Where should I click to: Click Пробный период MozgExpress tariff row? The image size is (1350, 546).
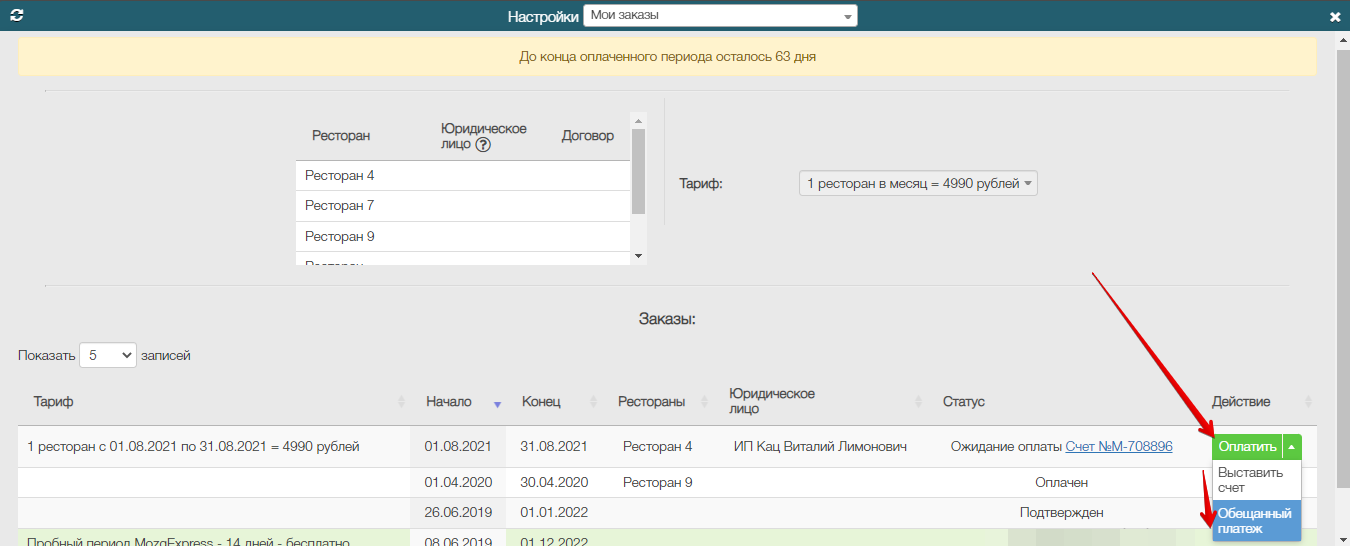pos(188,541)
